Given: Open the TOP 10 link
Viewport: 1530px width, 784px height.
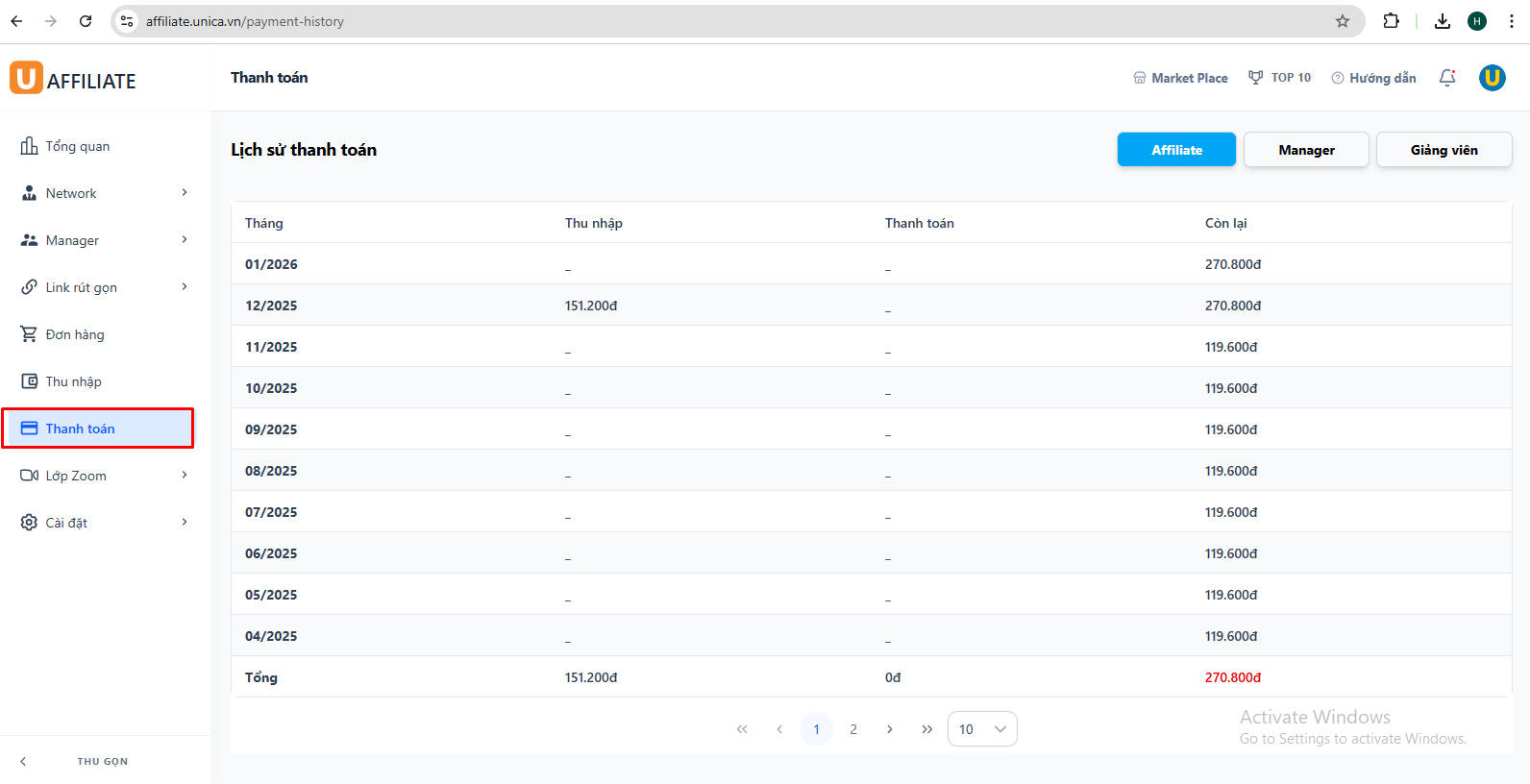Looking at the screenshot, I should pos(1279,78).
